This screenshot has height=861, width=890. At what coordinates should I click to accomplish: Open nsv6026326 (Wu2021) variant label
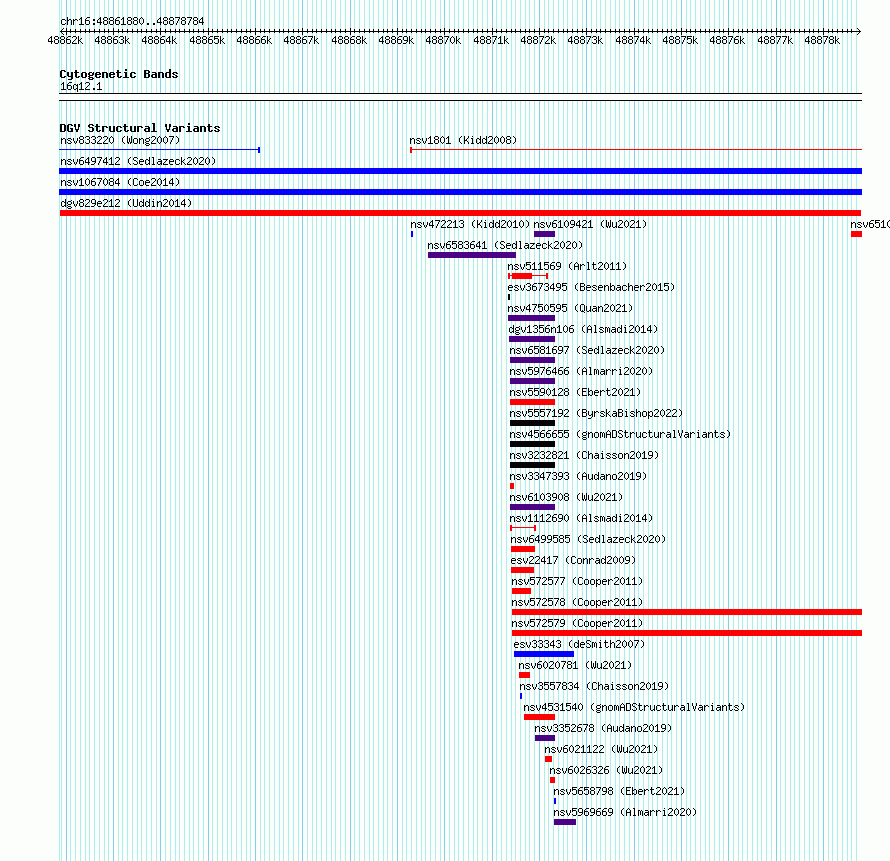coord(606,770)
